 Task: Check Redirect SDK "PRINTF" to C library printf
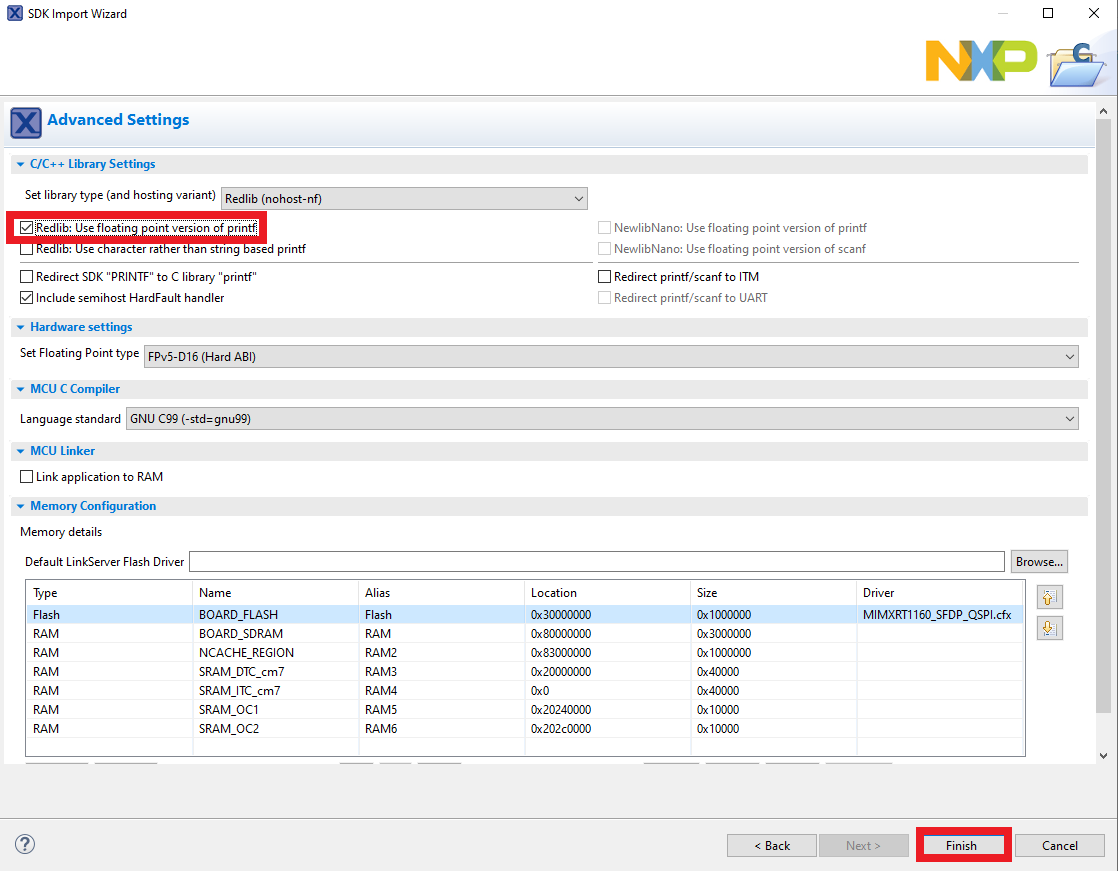27,277
